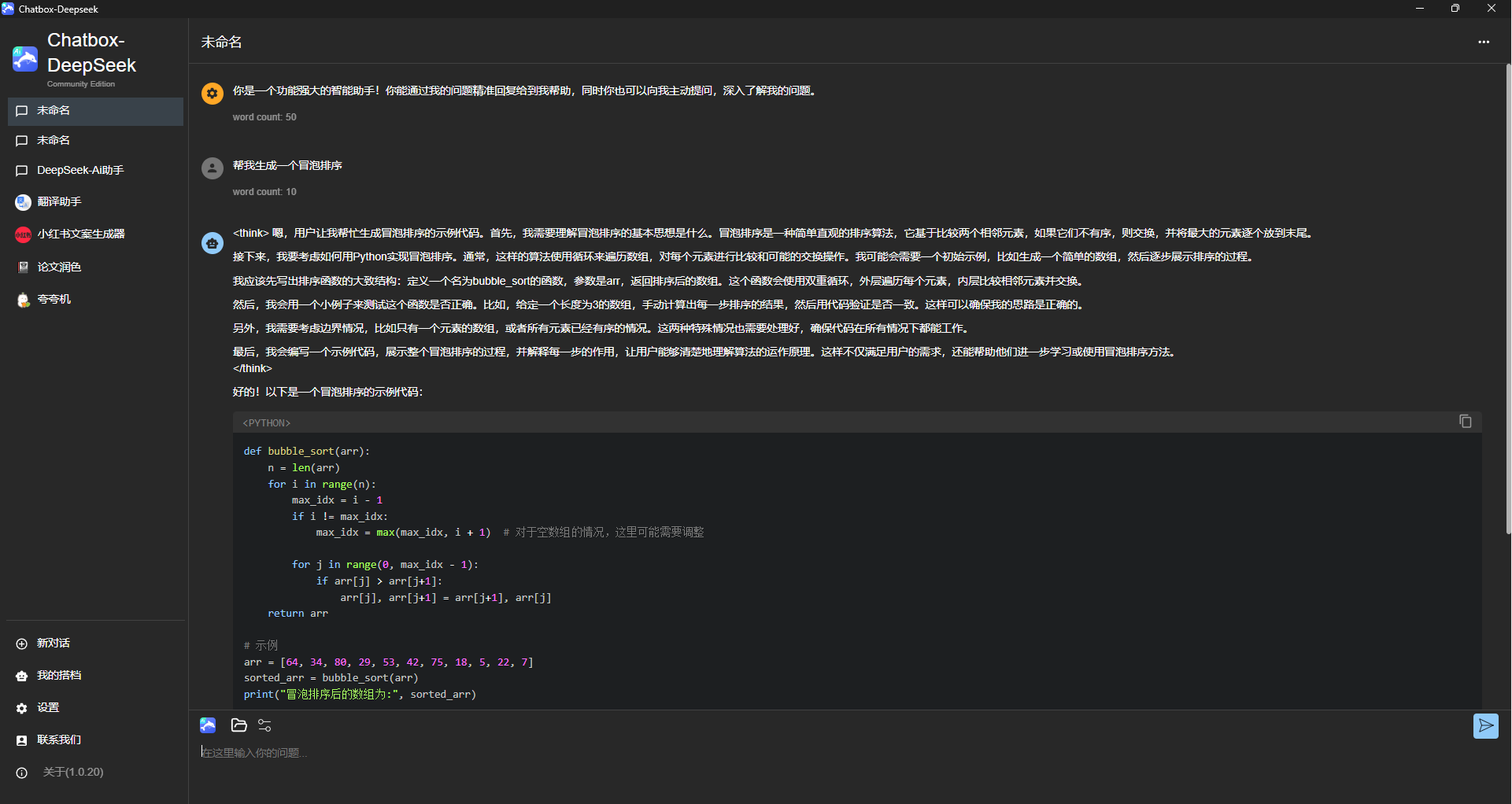The width and height of the screenshot is (1512, 804).
Task: Open the 小红书文案生成器 assistant
Action: (95, 234)
